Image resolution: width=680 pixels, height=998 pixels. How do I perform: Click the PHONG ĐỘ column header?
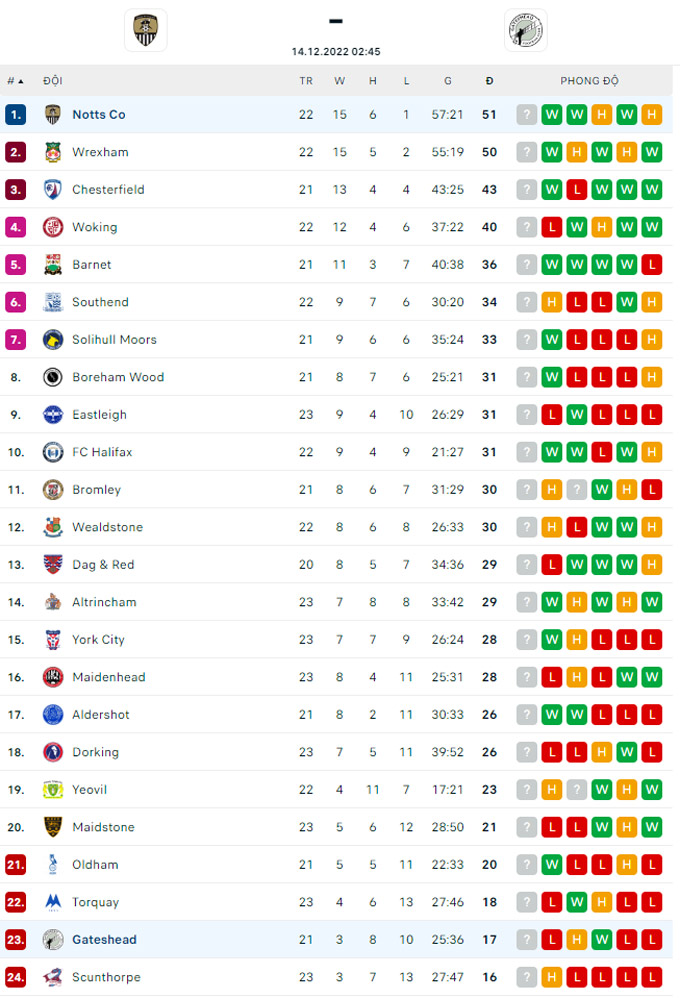[589, 81]
